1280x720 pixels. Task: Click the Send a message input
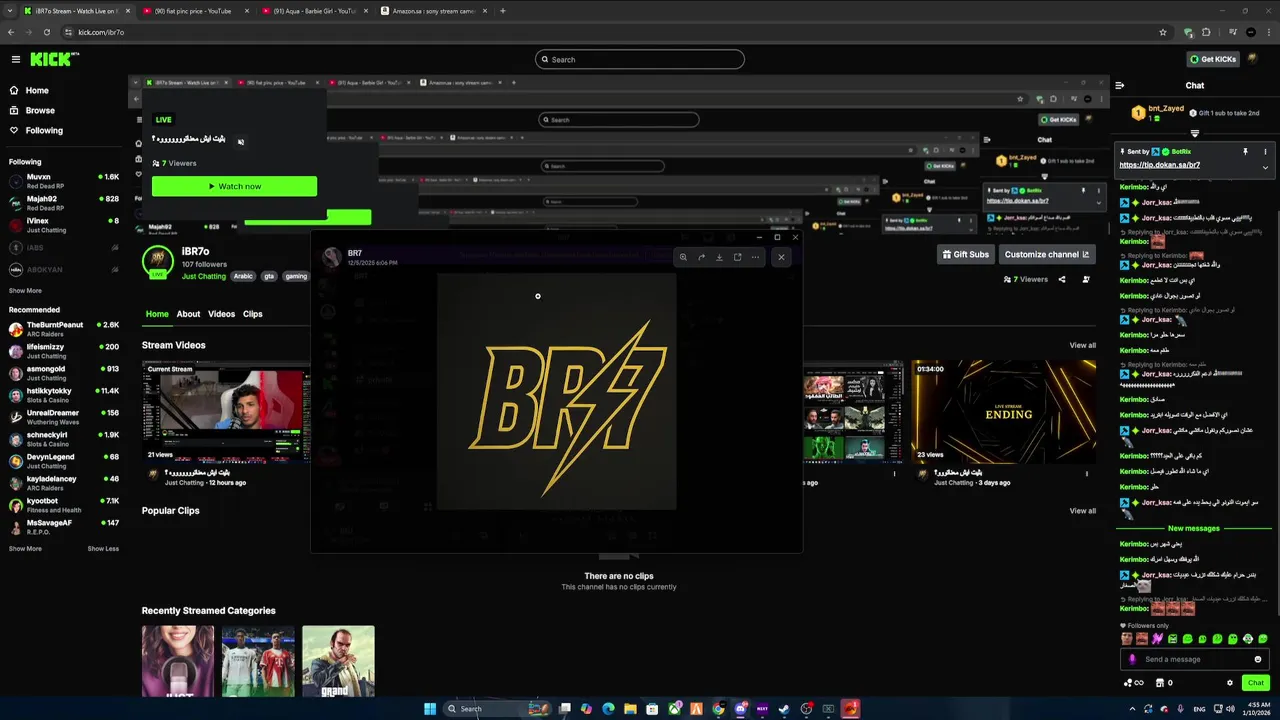(x=1195, y=659)
